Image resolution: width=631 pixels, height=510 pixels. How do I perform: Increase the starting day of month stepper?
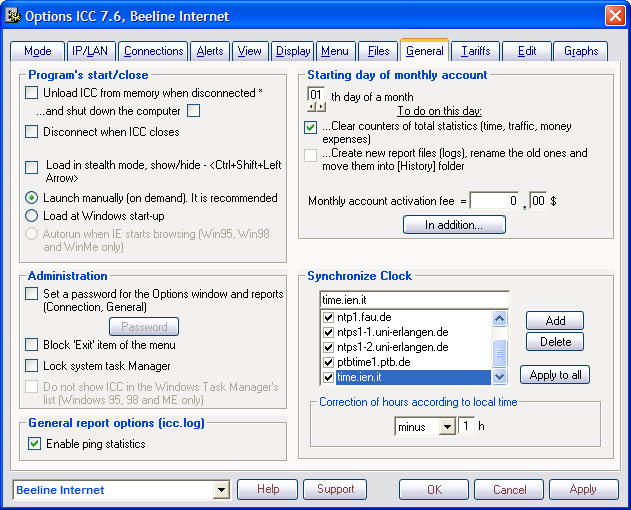click(x=321, y=107)
